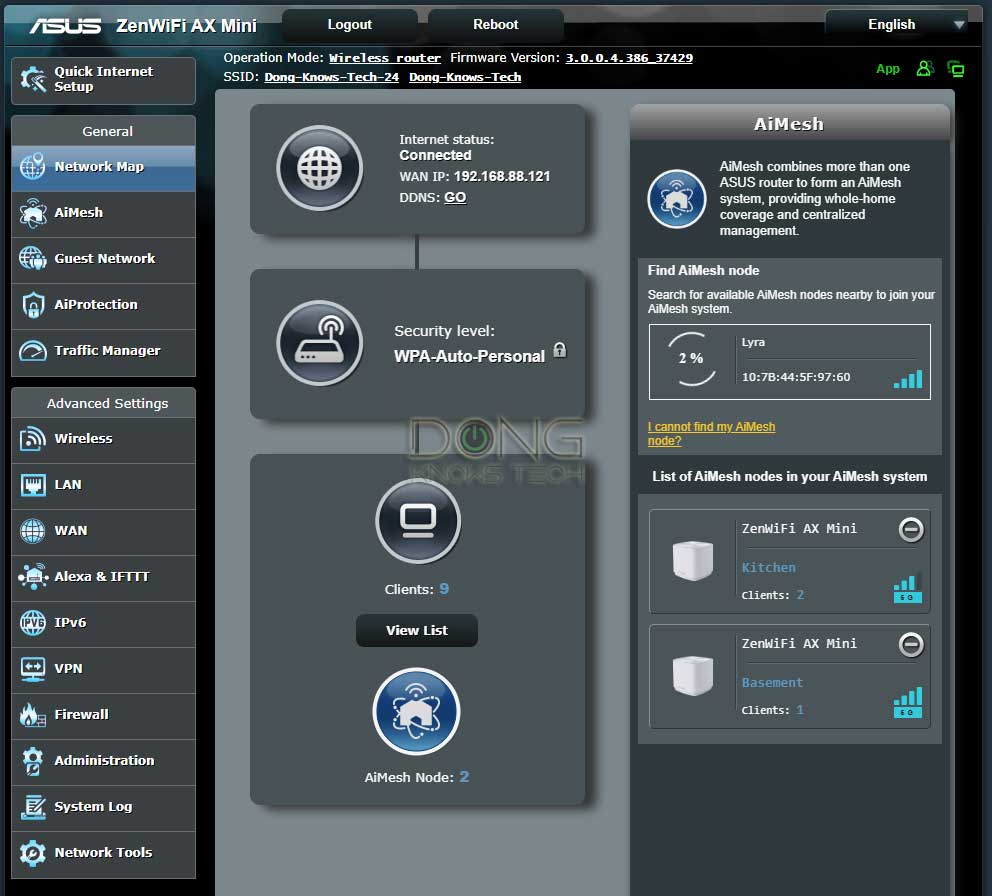Click the Dong-Knows-Tech-24 SSID link
This screenshot has width=992, height=896.
(x=332, y=77)
